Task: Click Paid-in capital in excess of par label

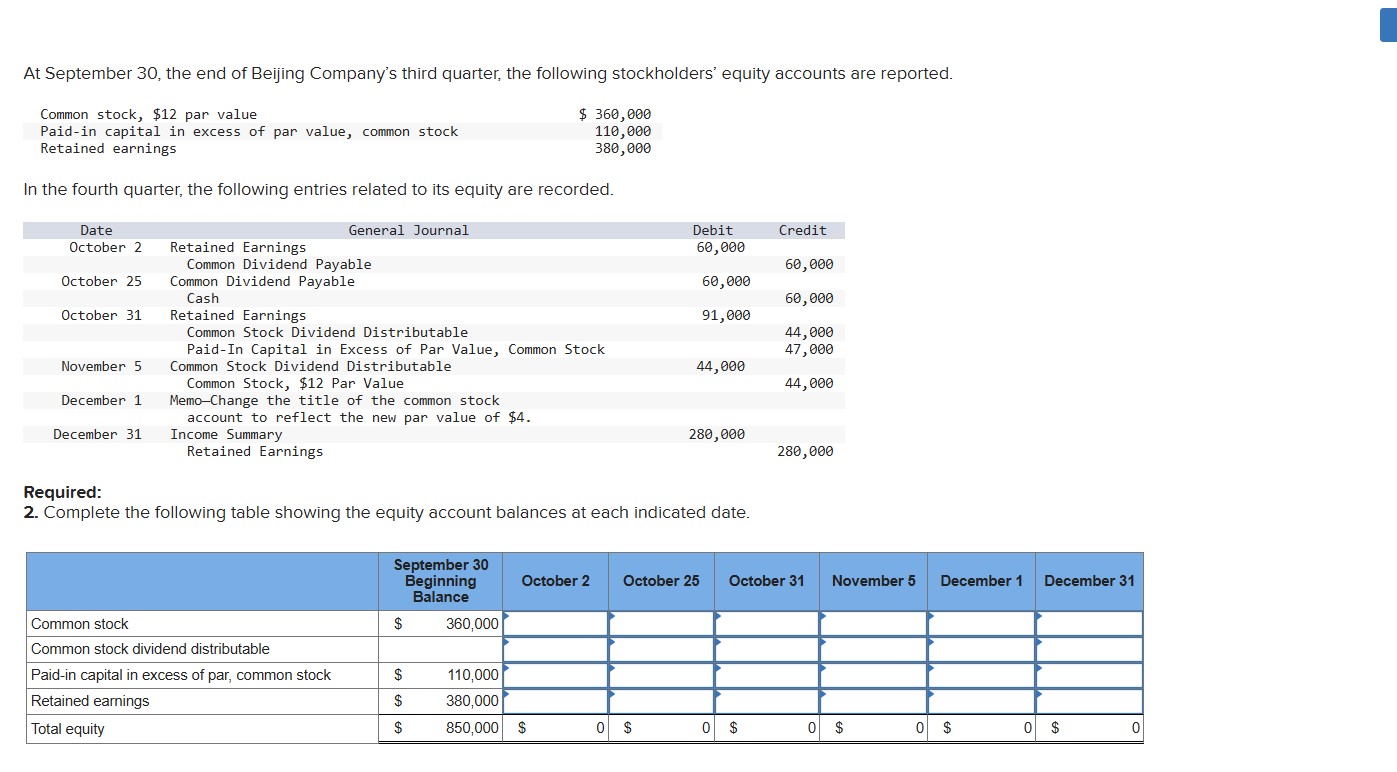Action: (181, 675)
